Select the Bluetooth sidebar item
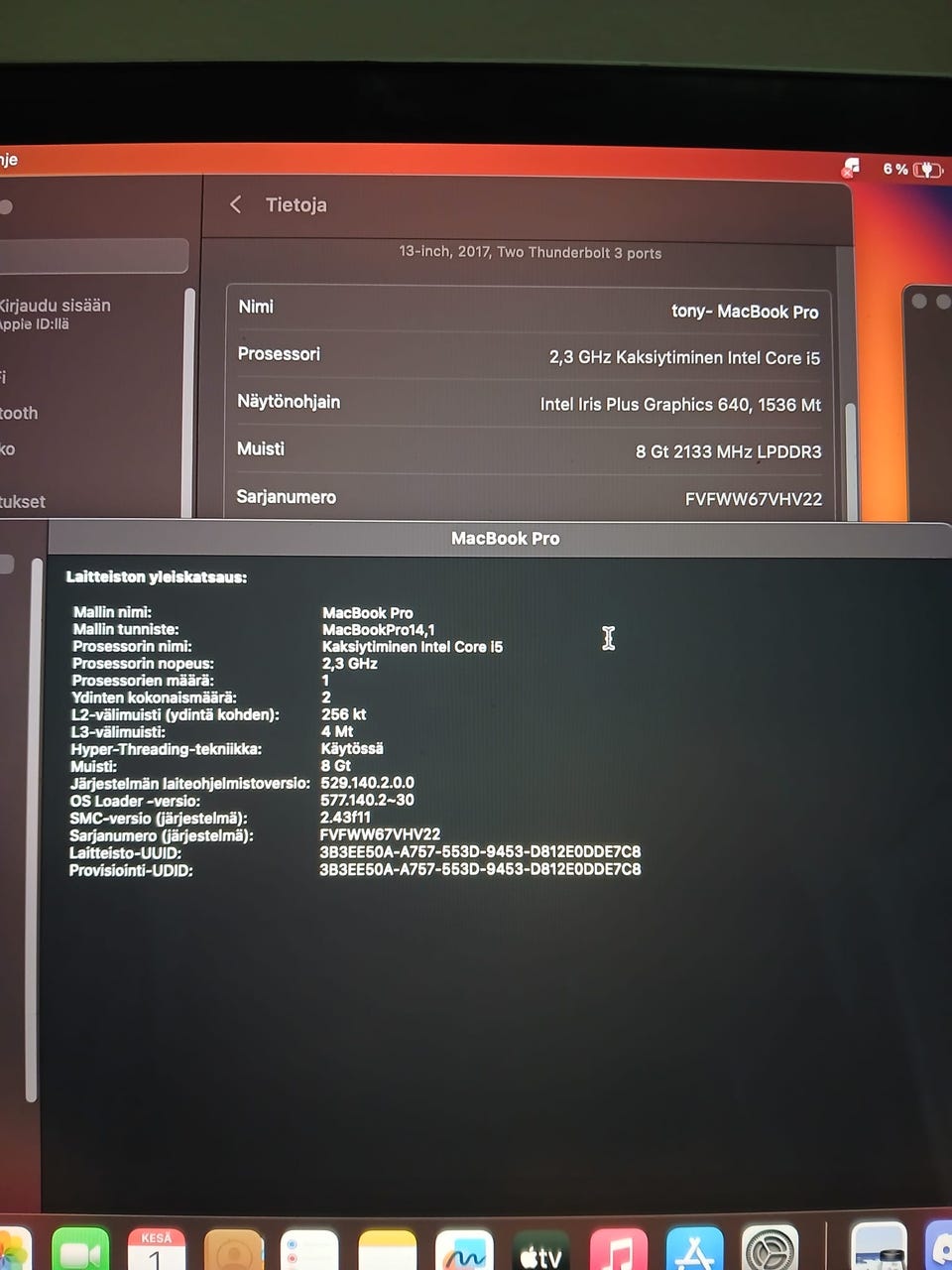The image size is (952, 1270). [19, 413]
